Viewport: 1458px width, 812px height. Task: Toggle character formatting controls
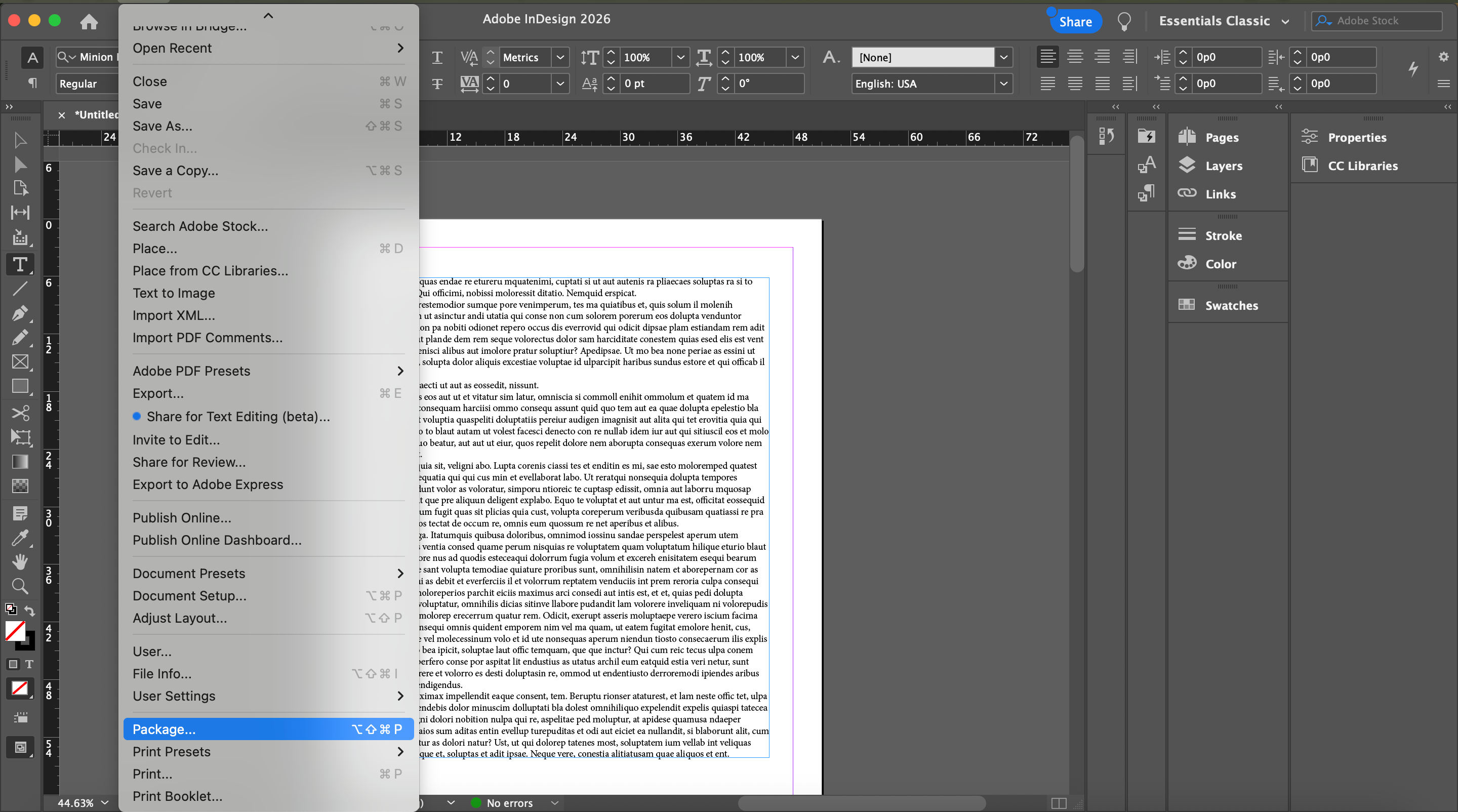tap(32, 57)
